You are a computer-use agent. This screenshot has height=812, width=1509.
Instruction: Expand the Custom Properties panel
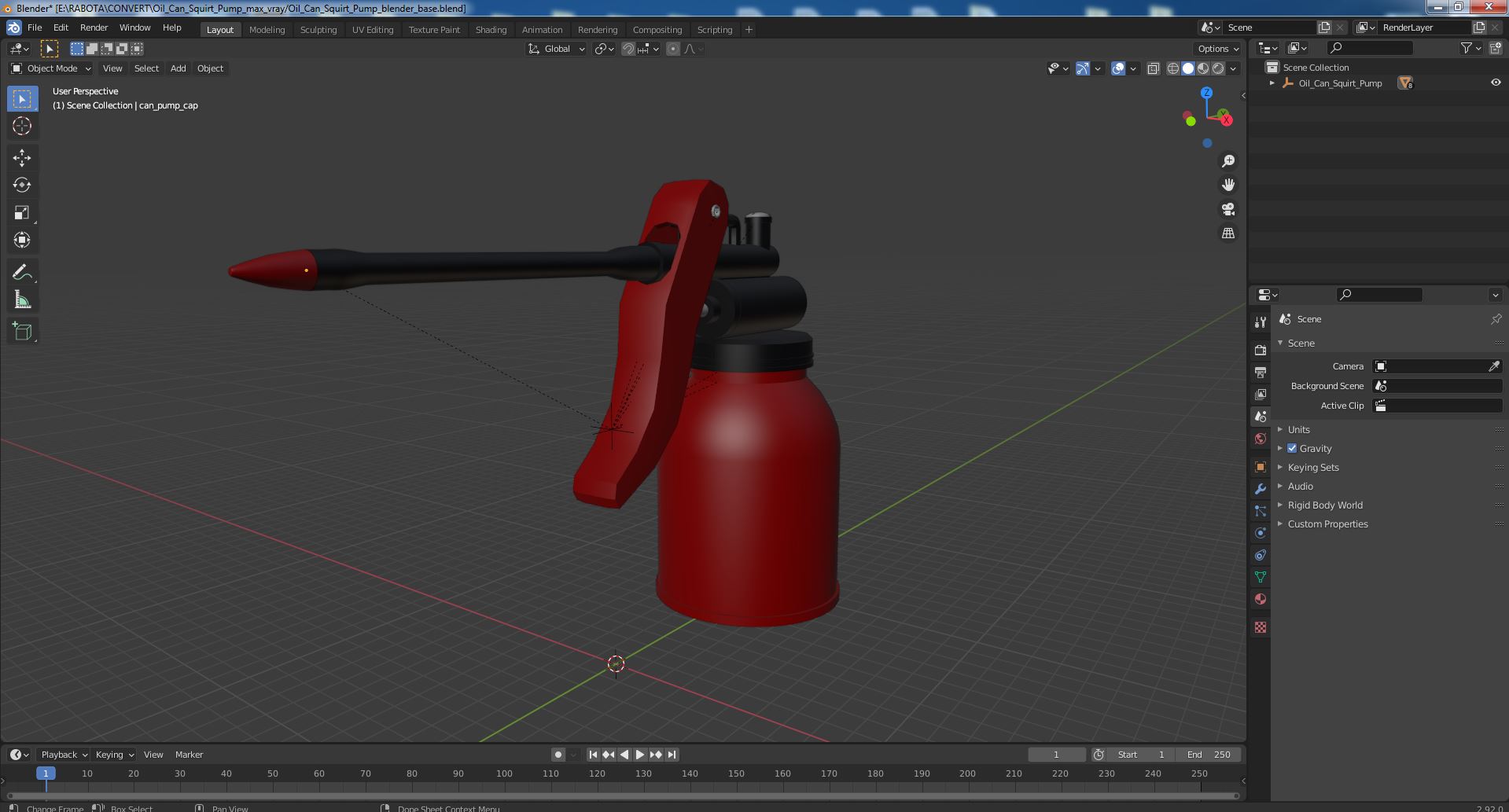(x=1327, y=524)
